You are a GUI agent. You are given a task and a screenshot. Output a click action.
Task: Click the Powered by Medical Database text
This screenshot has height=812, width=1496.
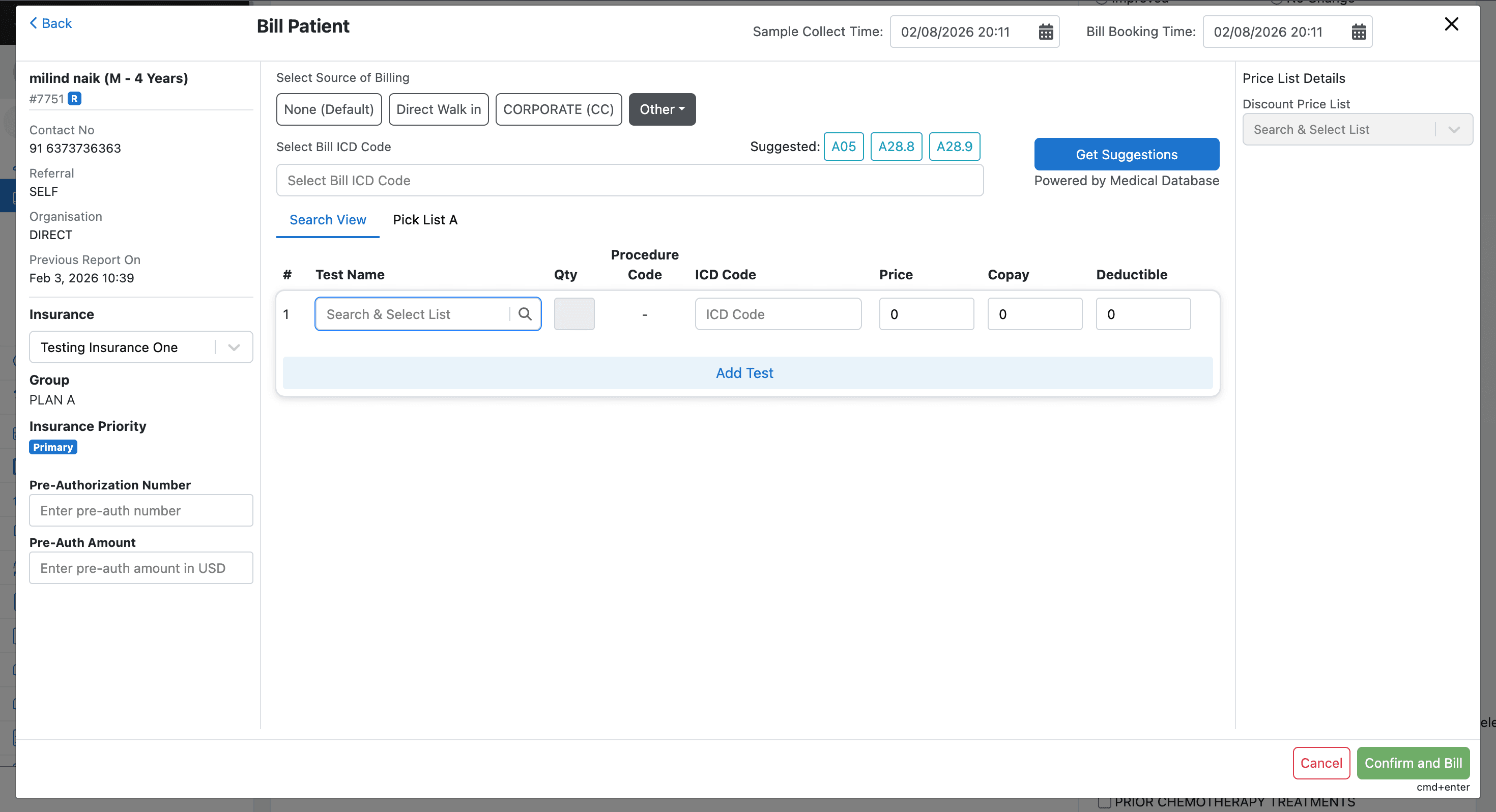coord(1126,181)
